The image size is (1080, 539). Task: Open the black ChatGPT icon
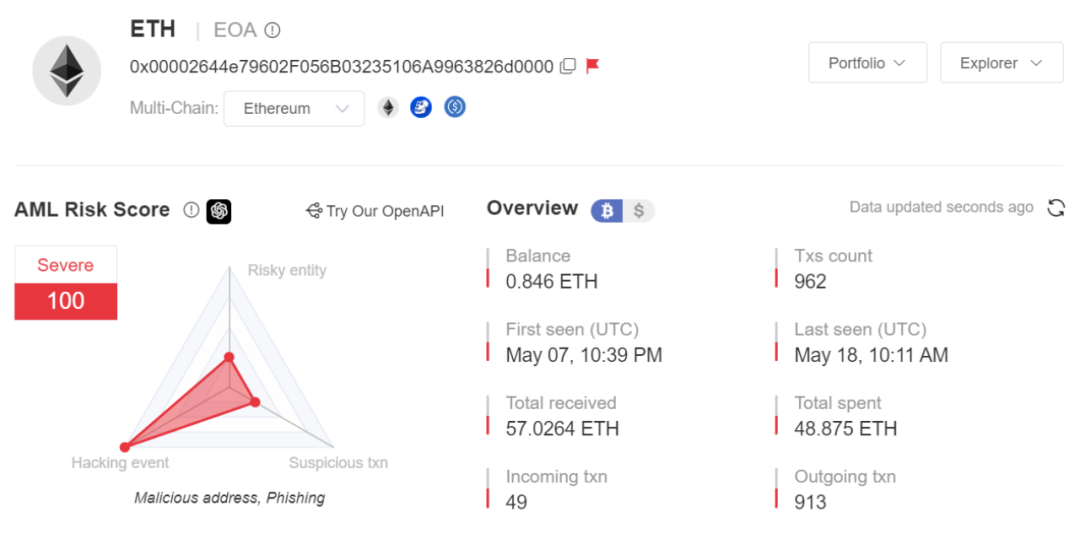219,211
